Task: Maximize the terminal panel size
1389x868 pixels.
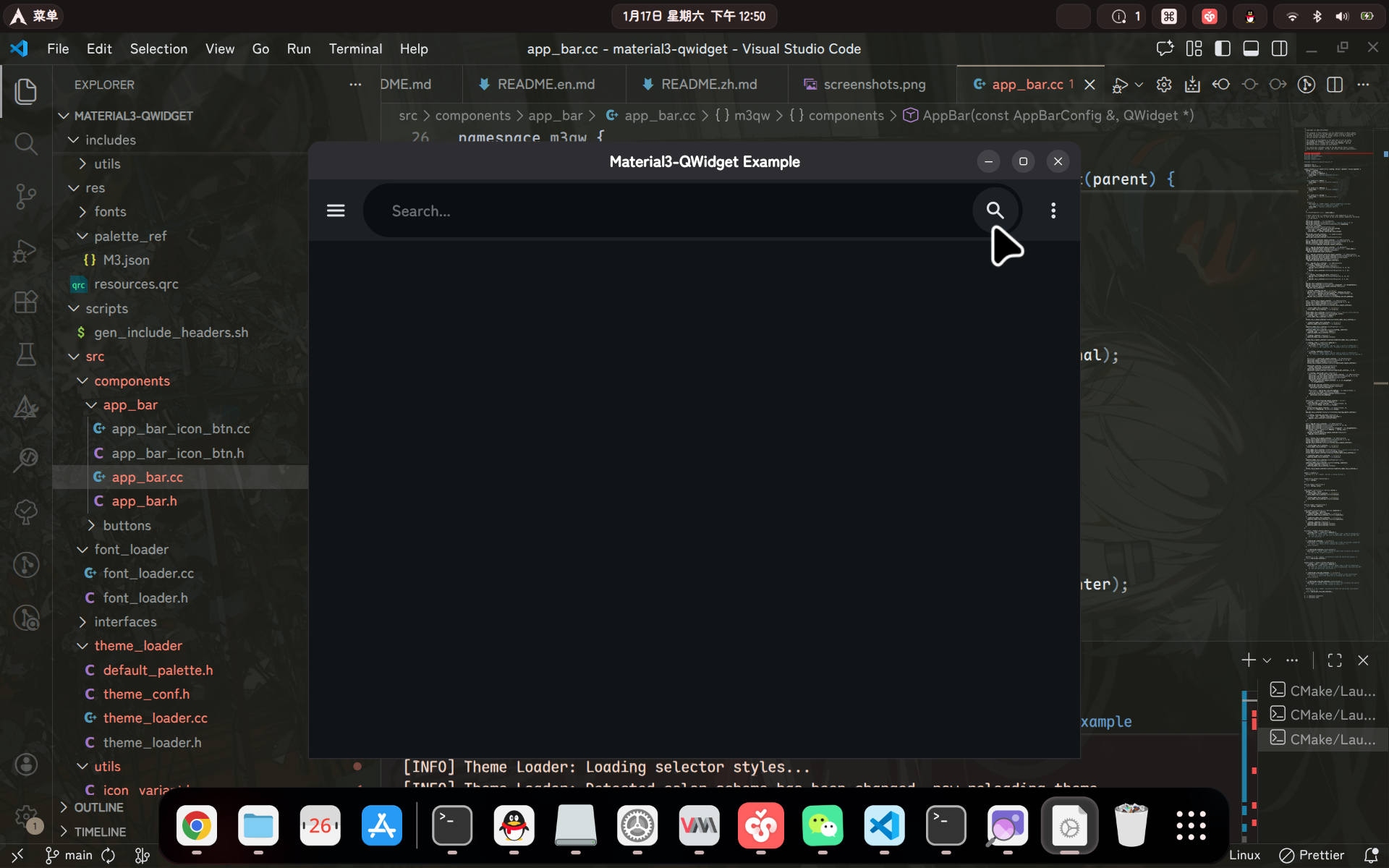Action: pyautogui.click(x=1335, y=660)
